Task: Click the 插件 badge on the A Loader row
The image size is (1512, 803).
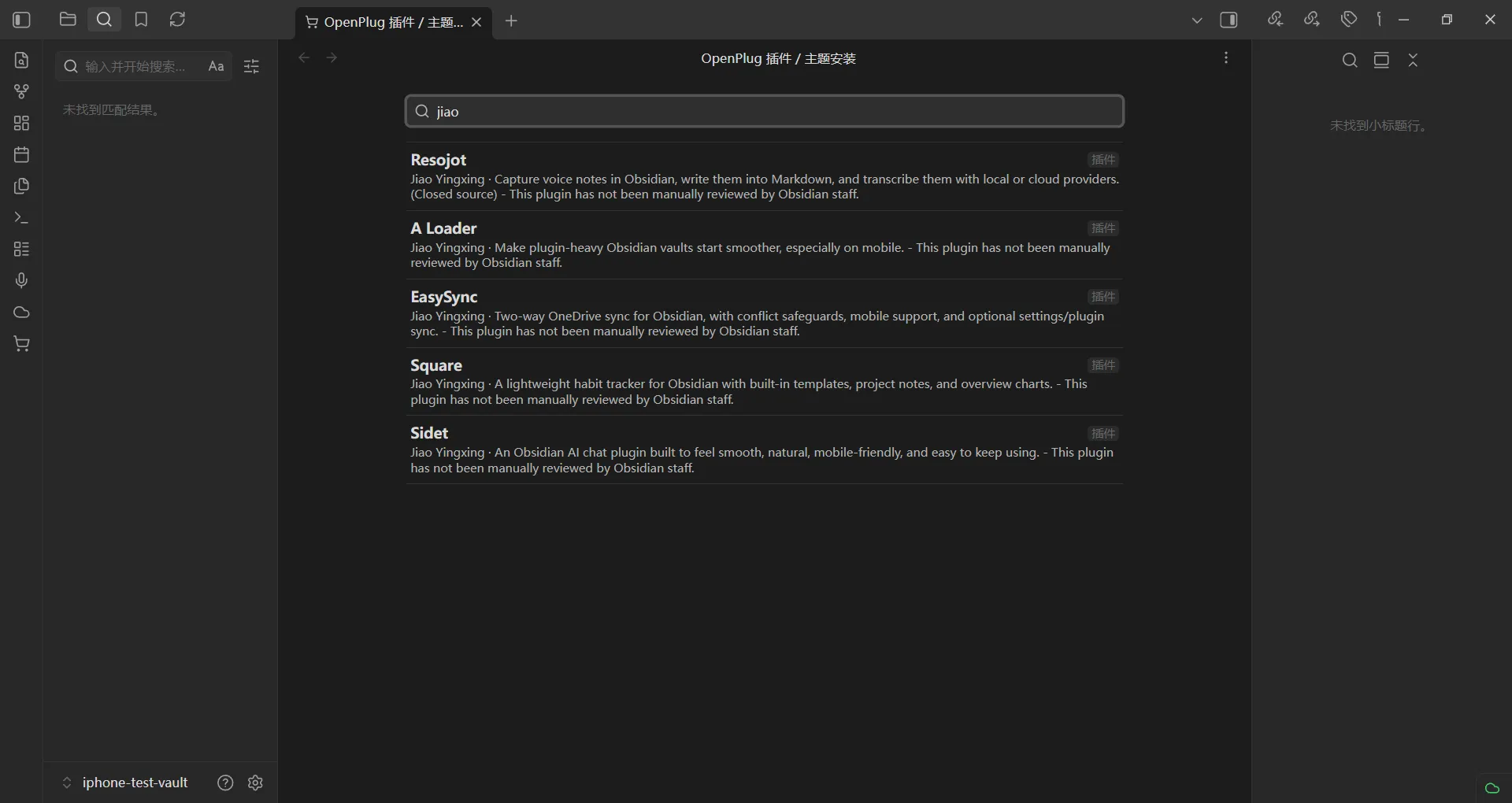Action: point(1103,228)
